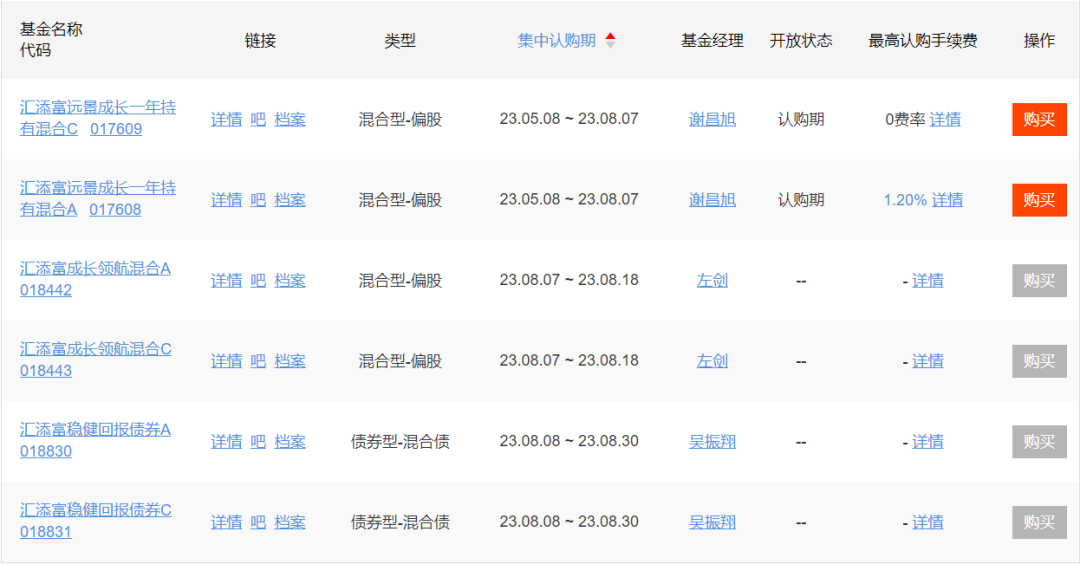This screenshot has height=564, width=1080.
Task: Open 档案 link for fund 017609
Action: point(290,119)
